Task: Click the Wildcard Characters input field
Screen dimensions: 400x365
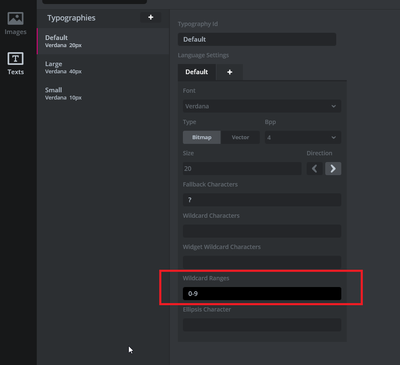Action: point(262,231)
